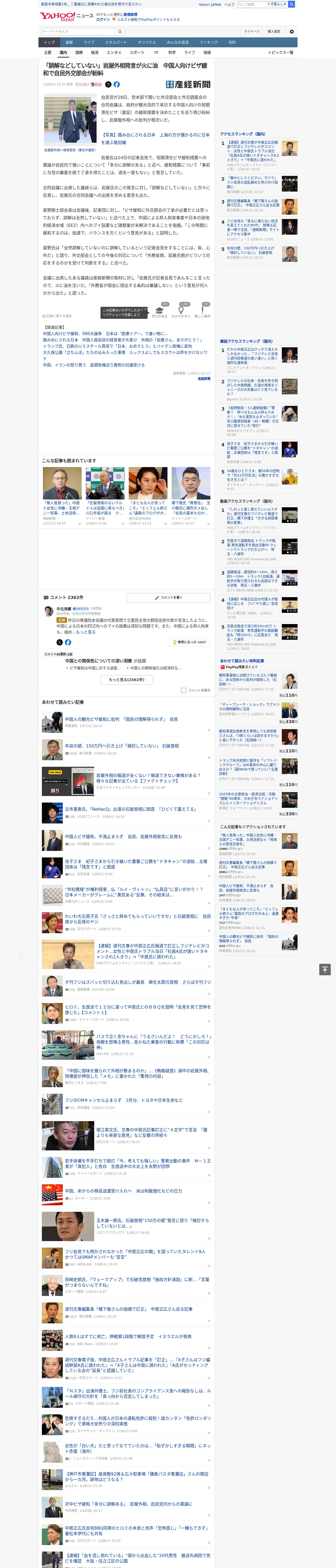
Task: Open the 有料 tab
Action: pyautogui.click(x=232, y=42)
